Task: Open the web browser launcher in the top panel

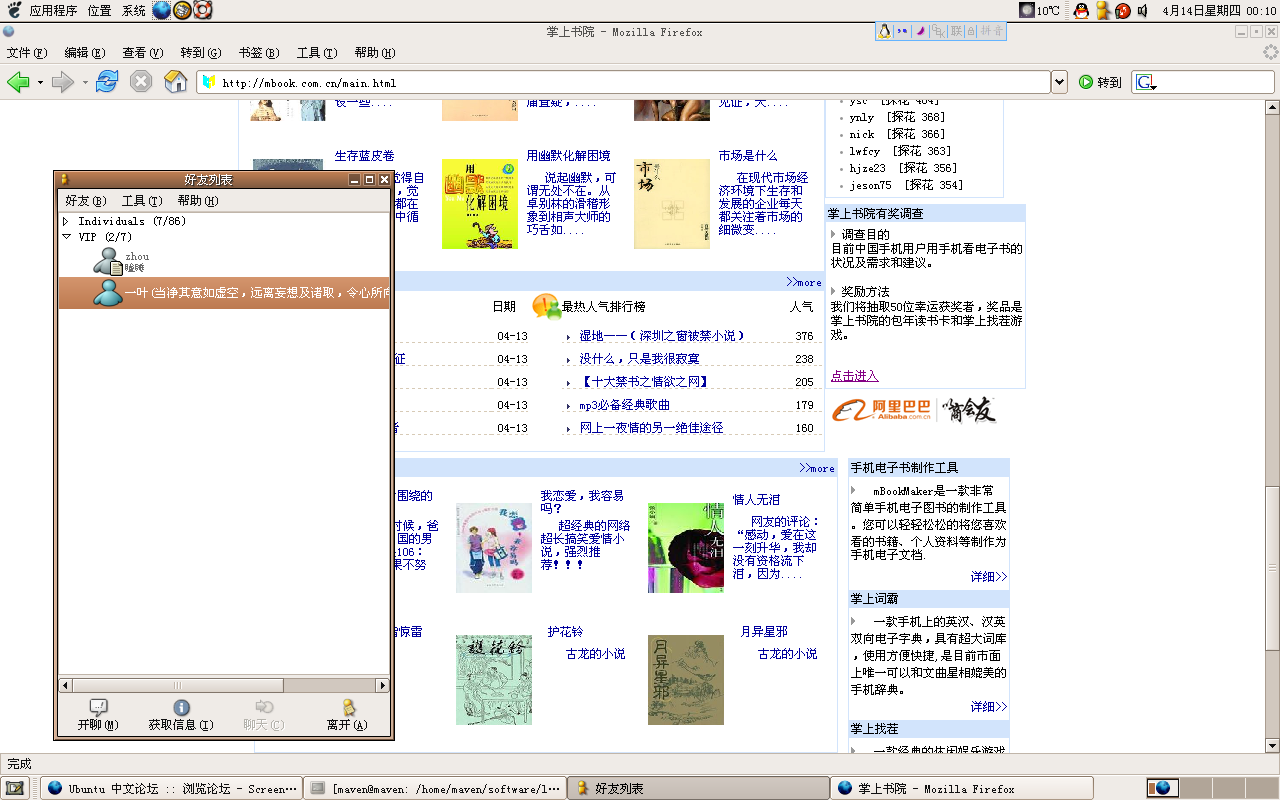Action: tap(162, 10)
